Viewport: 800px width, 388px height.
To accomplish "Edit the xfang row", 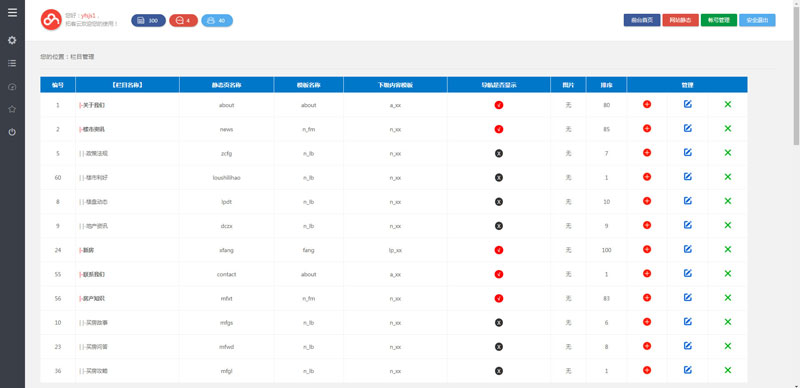I will click(688, 249).
